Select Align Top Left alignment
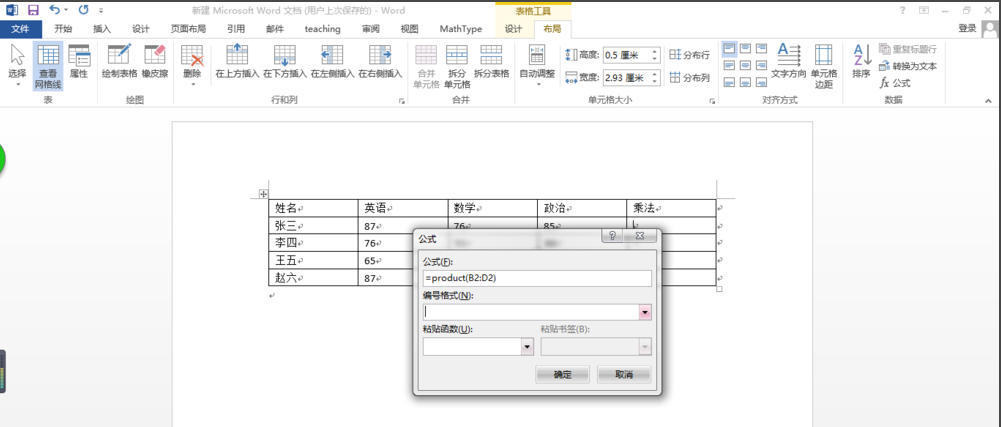 (x=729, y=49)
